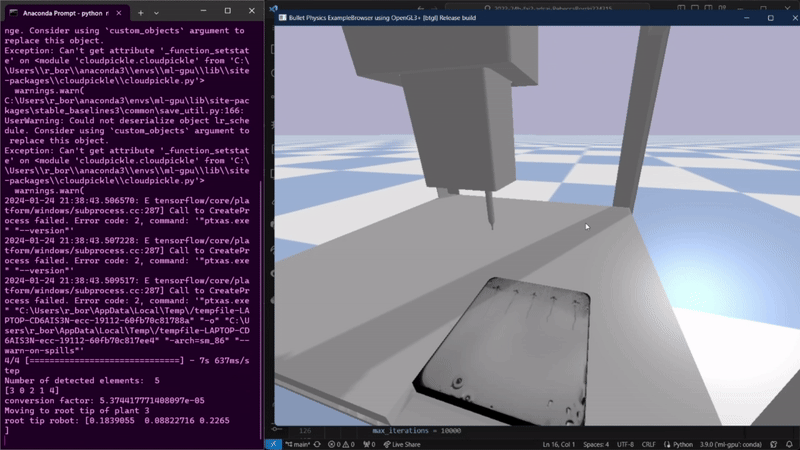Open notifications bell in status bar
Screen dimensions: 800x450
pyautogui.click(x=789, y=444)
